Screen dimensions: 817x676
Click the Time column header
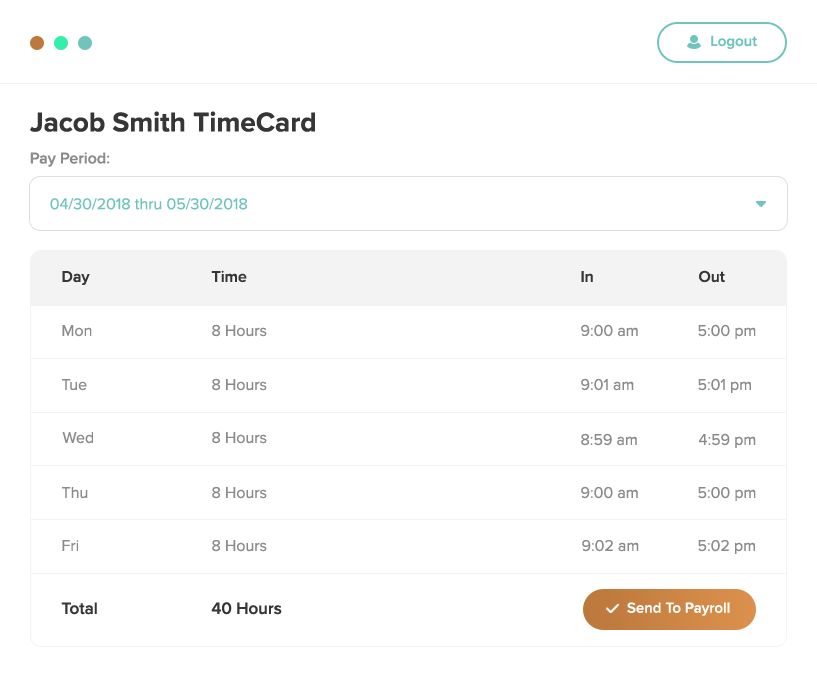228,277
